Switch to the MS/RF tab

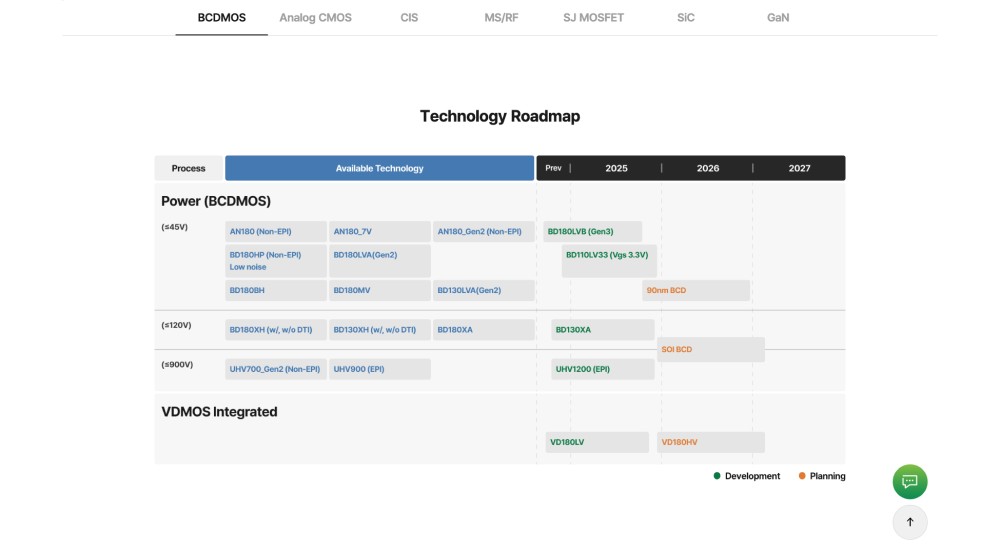pyautogui.click(x=501, y=18)
